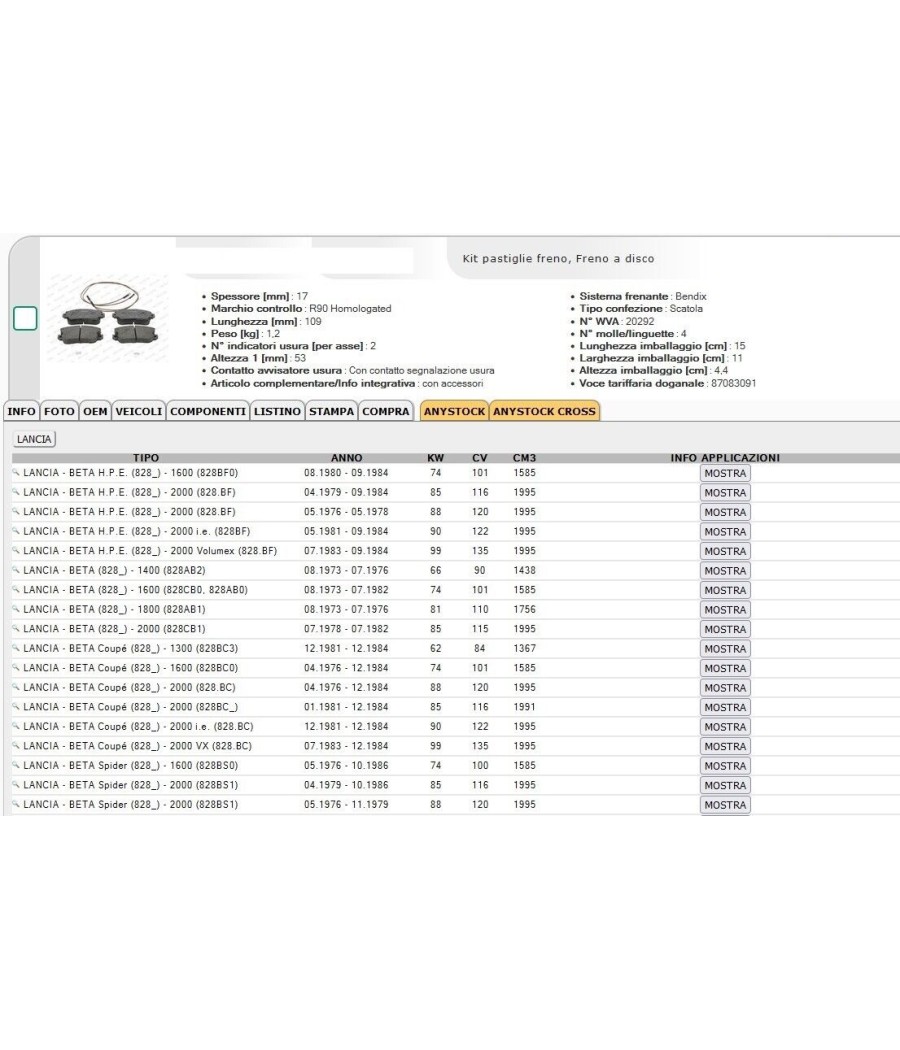Click 'Voce tariffaria doganale : 87083091' entry
Image resolution: width=900 pixels, height=1050 pixels.
point(668,383)
